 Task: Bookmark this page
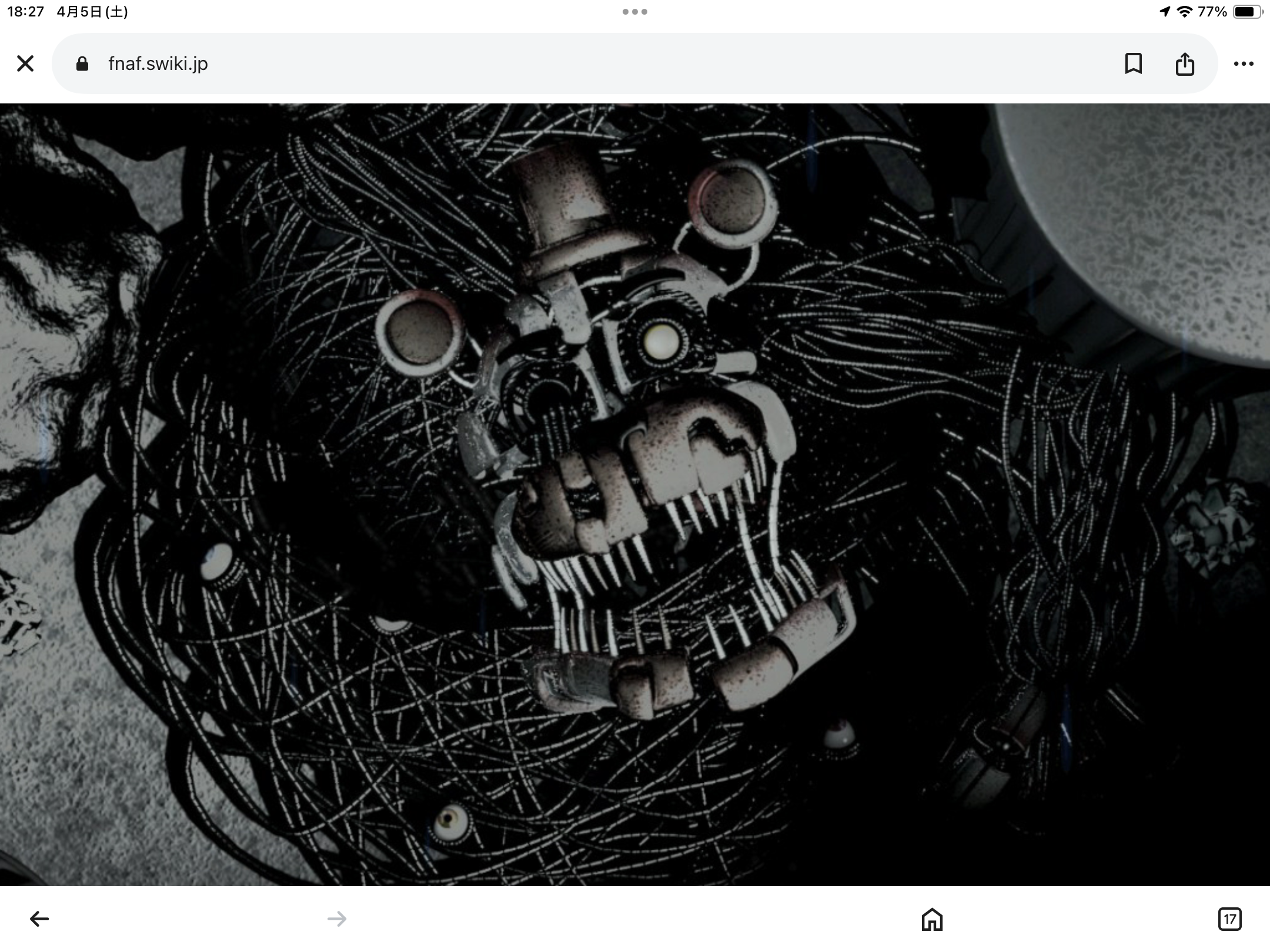click(1133, 63)
